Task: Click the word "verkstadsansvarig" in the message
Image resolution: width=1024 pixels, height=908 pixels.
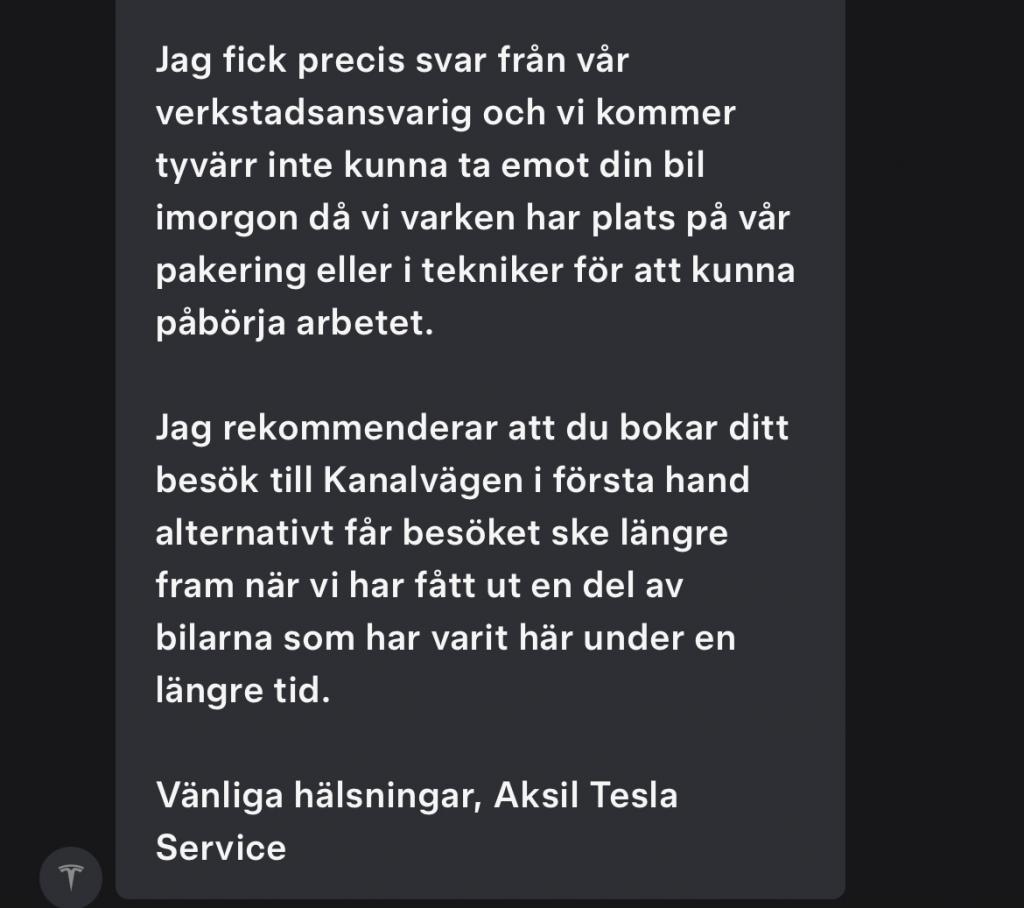Action: pos(313,113)
